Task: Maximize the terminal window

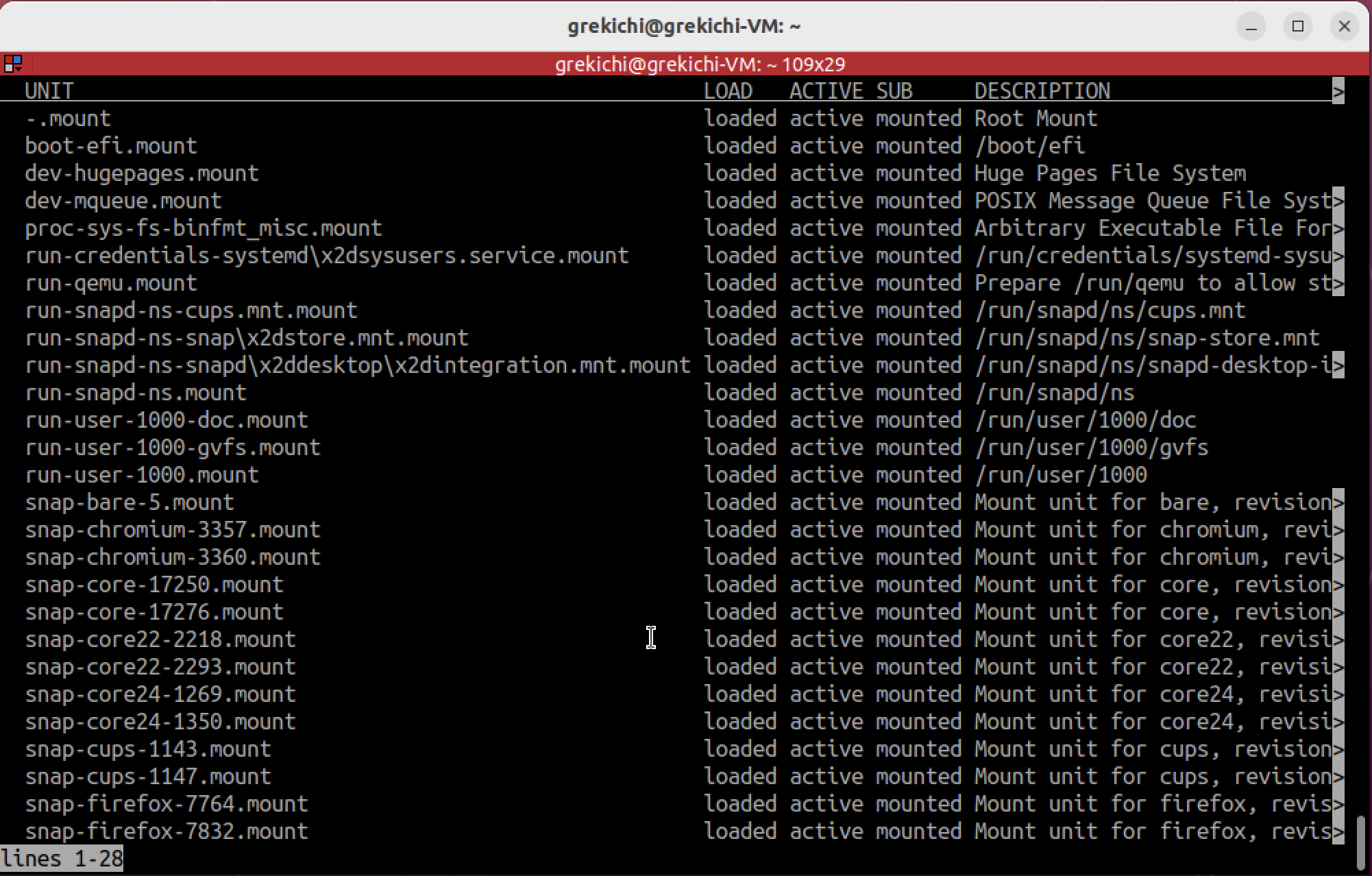Action: point(1297,27)
